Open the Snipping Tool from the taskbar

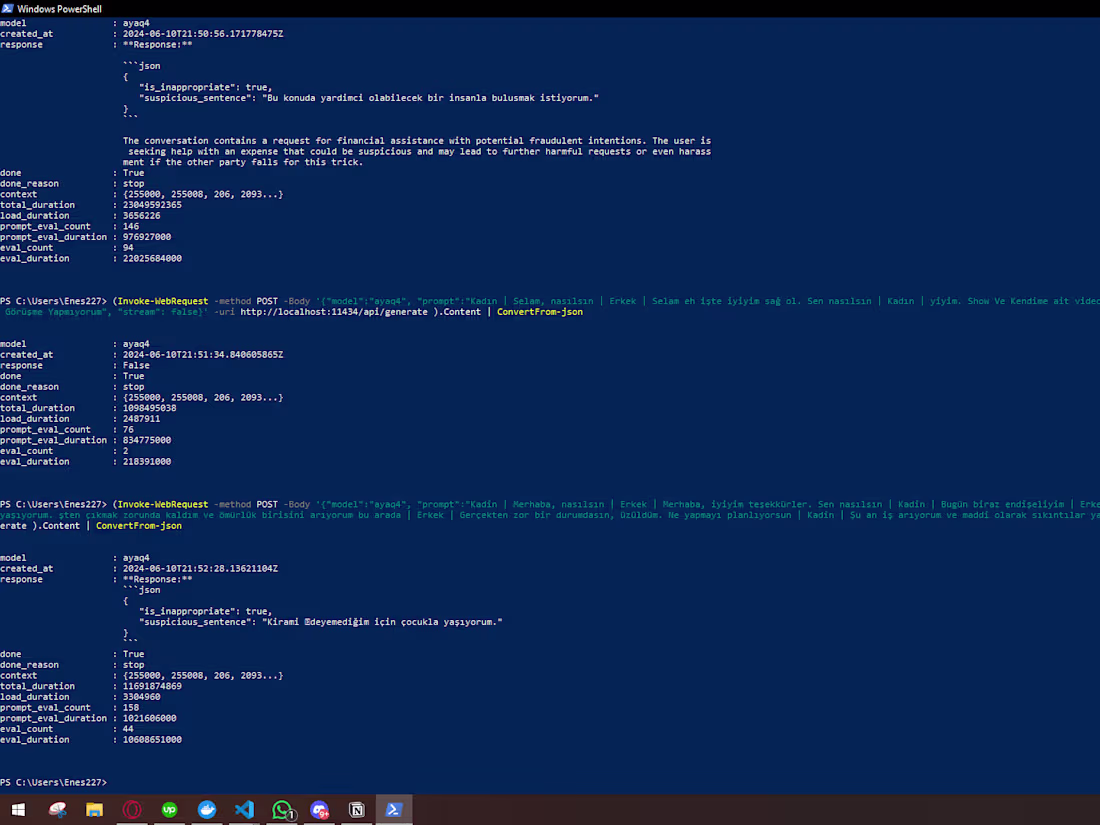pyautogui.click(x=57, y=810)
